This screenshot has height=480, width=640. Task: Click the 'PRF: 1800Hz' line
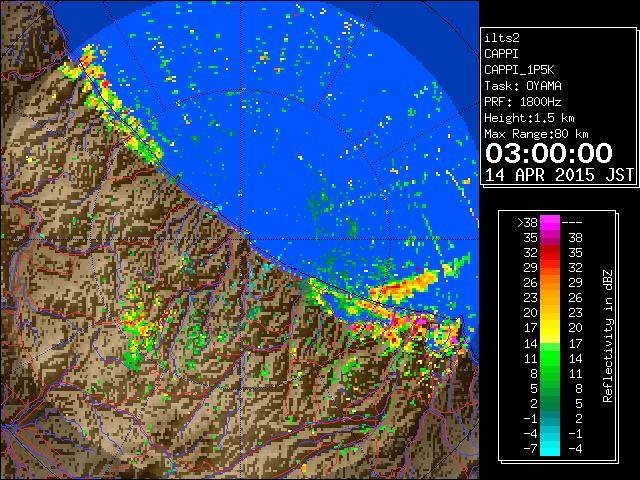(x=523, y=102)
